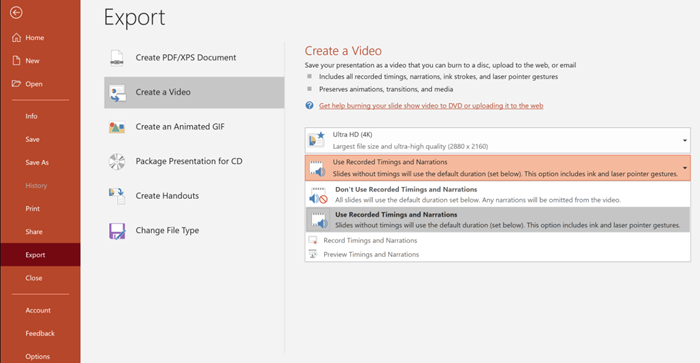700x363 pixels.
Task: Click the Create a Video icon
Action: click(x=117, y=92)
